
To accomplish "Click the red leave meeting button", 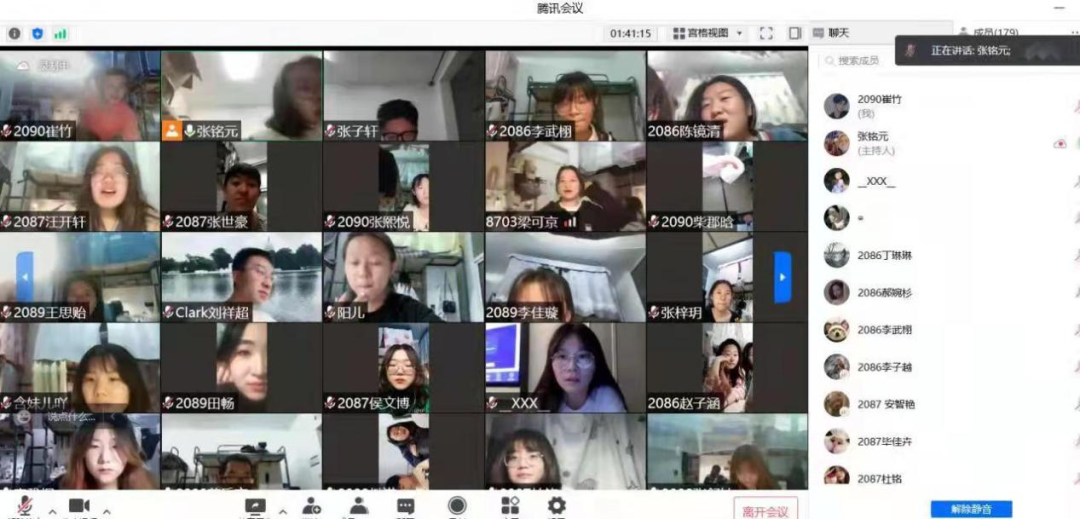I will point(765,510).
